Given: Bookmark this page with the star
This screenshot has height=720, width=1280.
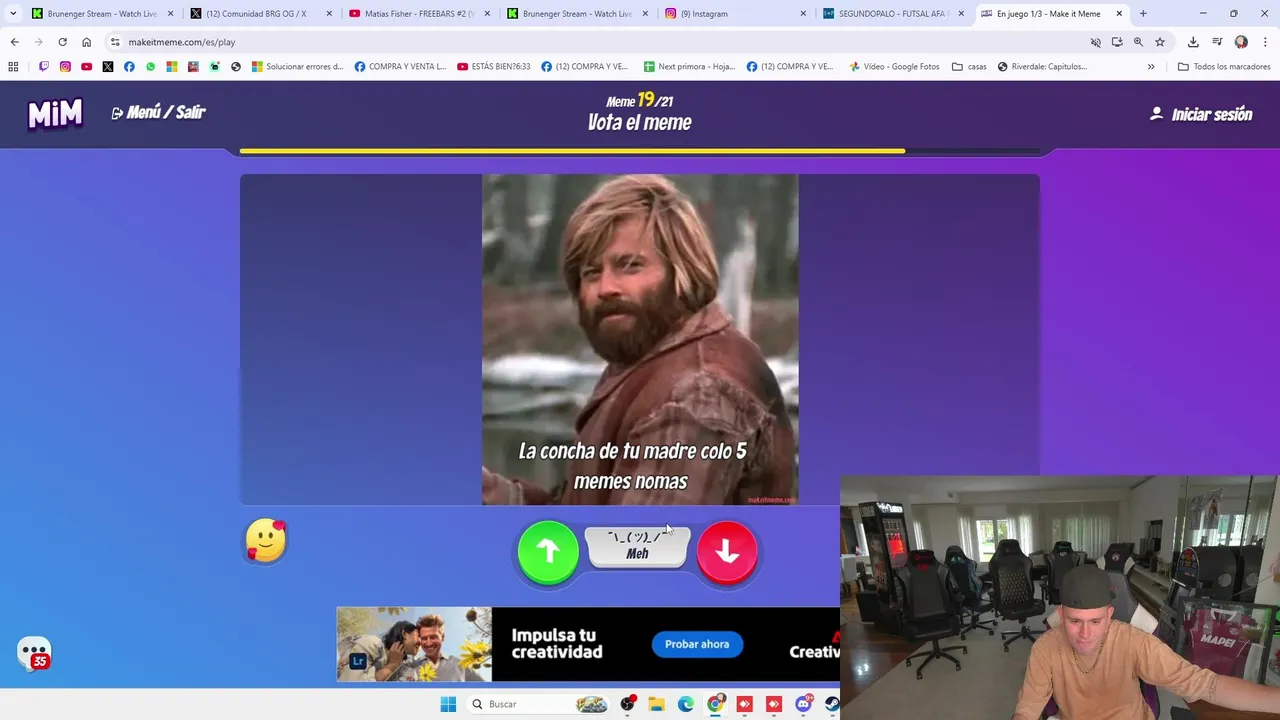Looking at the screenshot, I should pos(1160,42).
